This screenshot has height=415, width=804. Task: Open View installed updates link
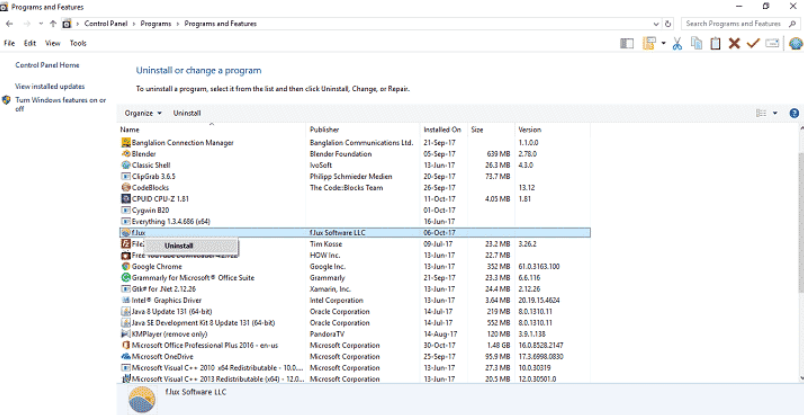pos(50,87)
